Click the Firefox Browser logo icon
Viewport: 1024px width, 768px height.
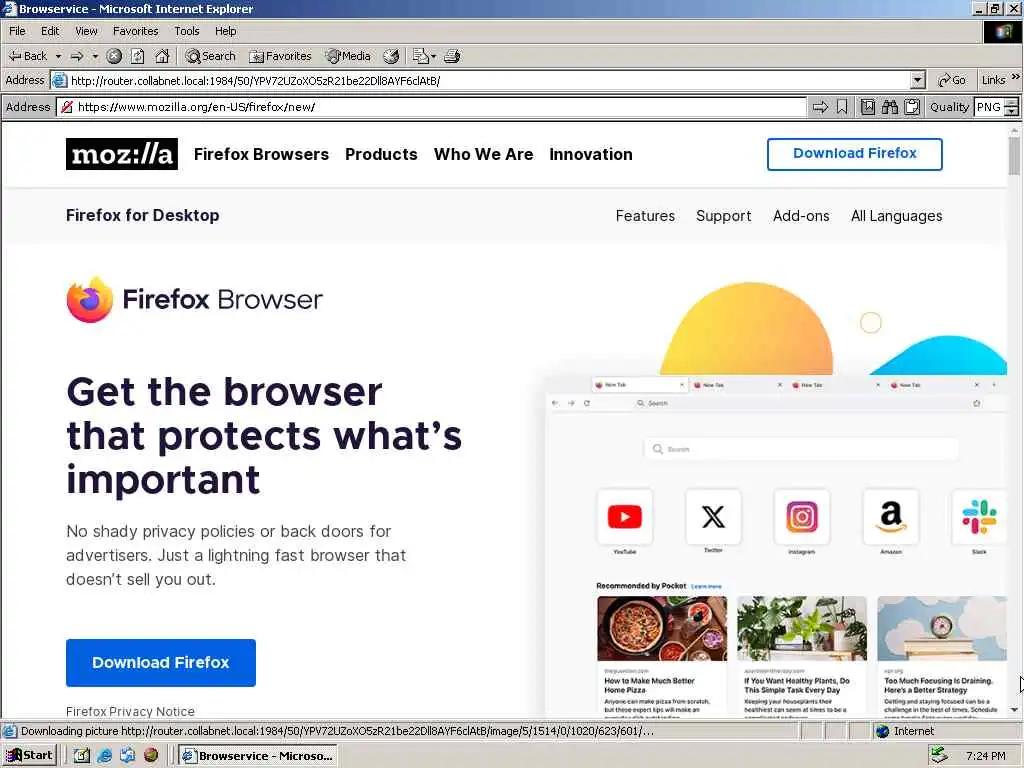(x=90, y=299)
